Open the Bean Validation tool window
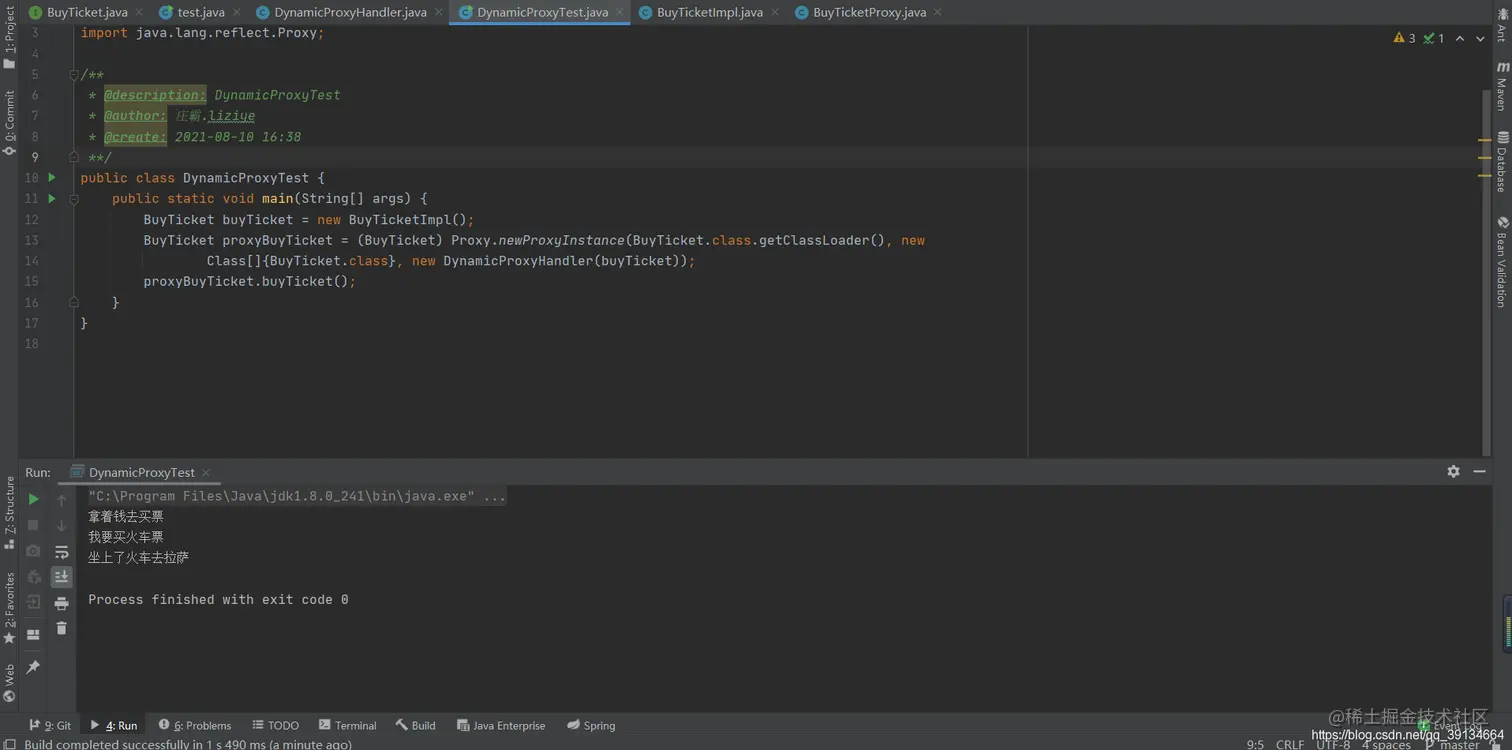 (1502, 261)
